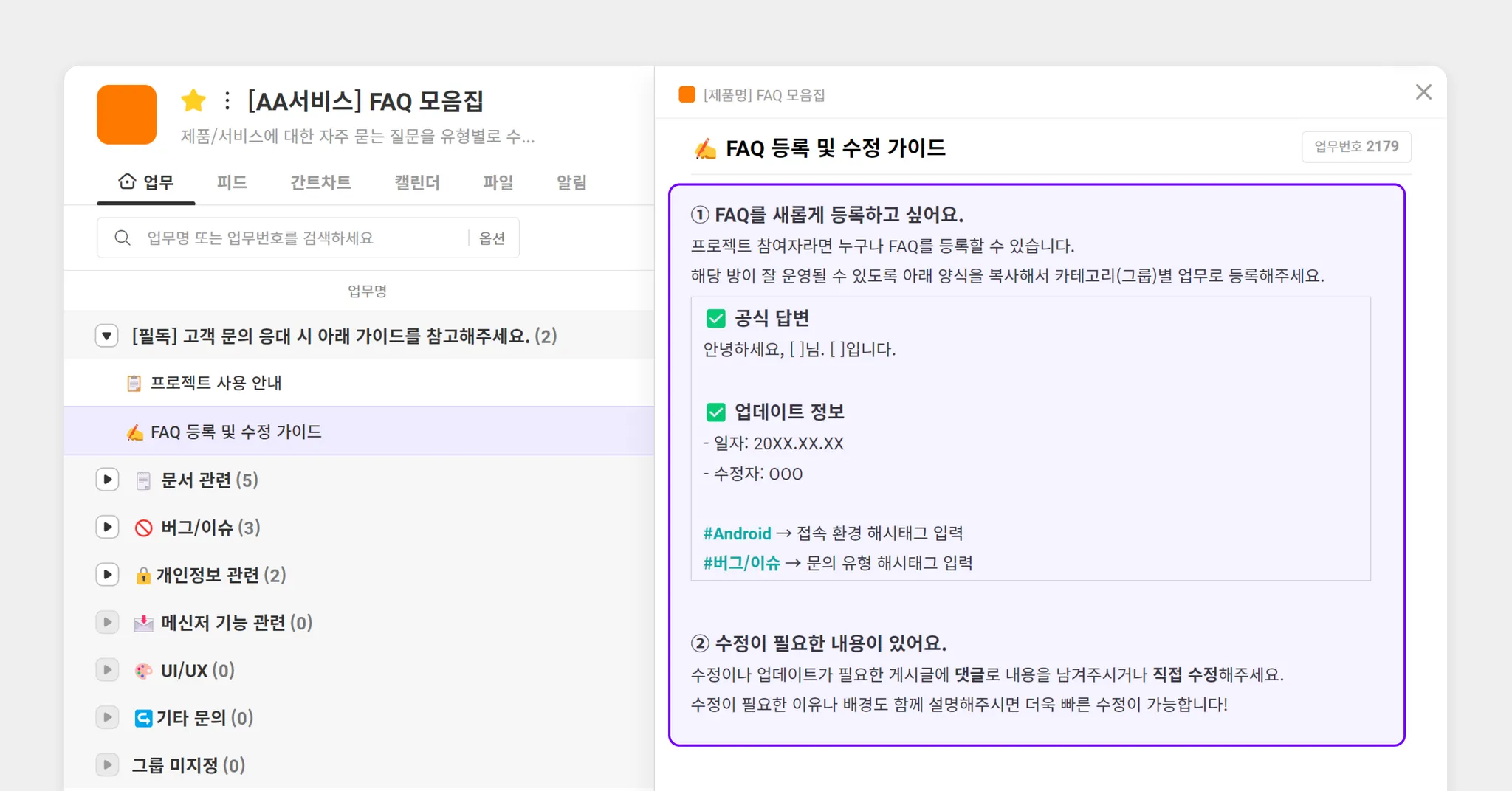Expand the 개인정보 관련 group
The image size is (1512, 791).
click(x=108, y=575)
